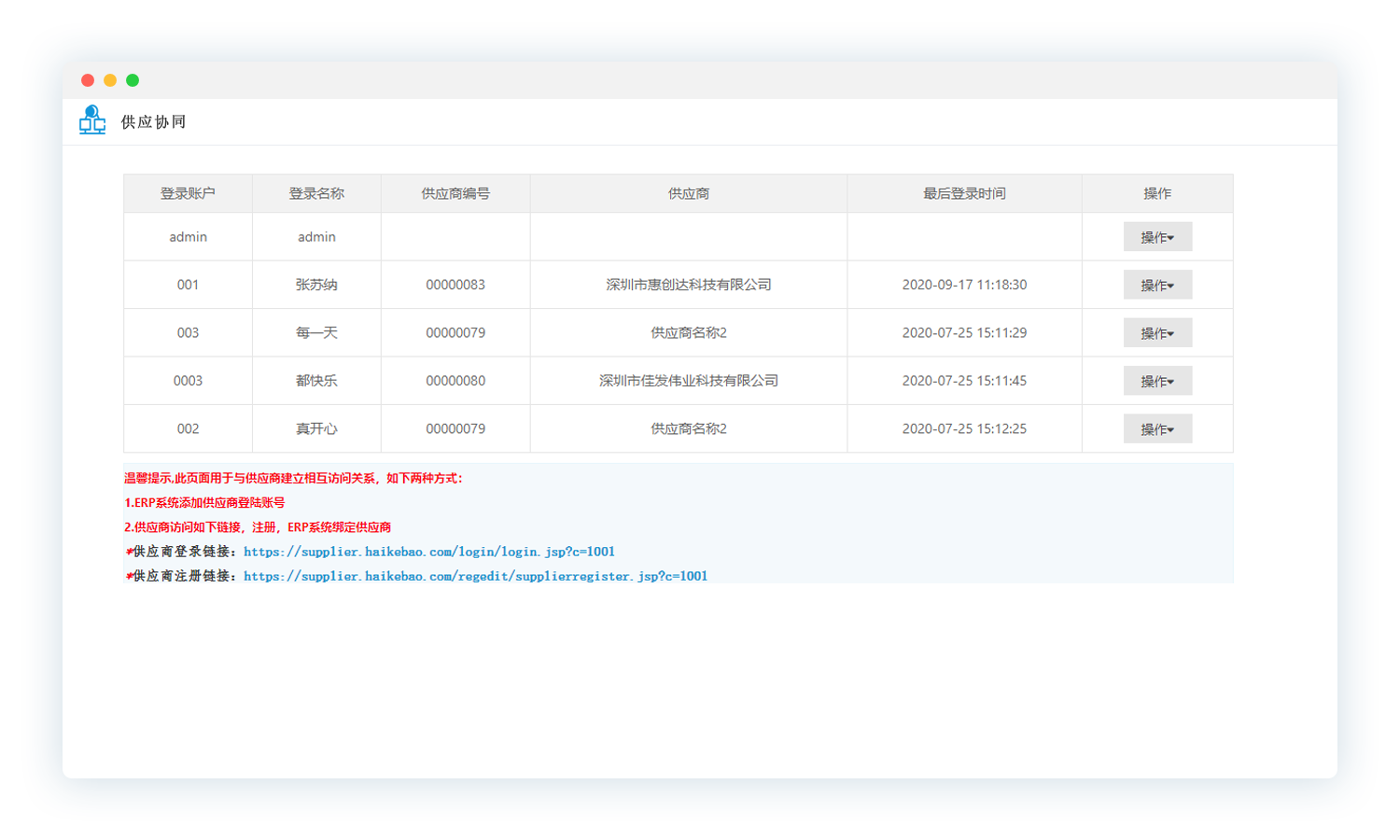Open the supplier login link URL
1400x840 pixels.
point(428,552)
